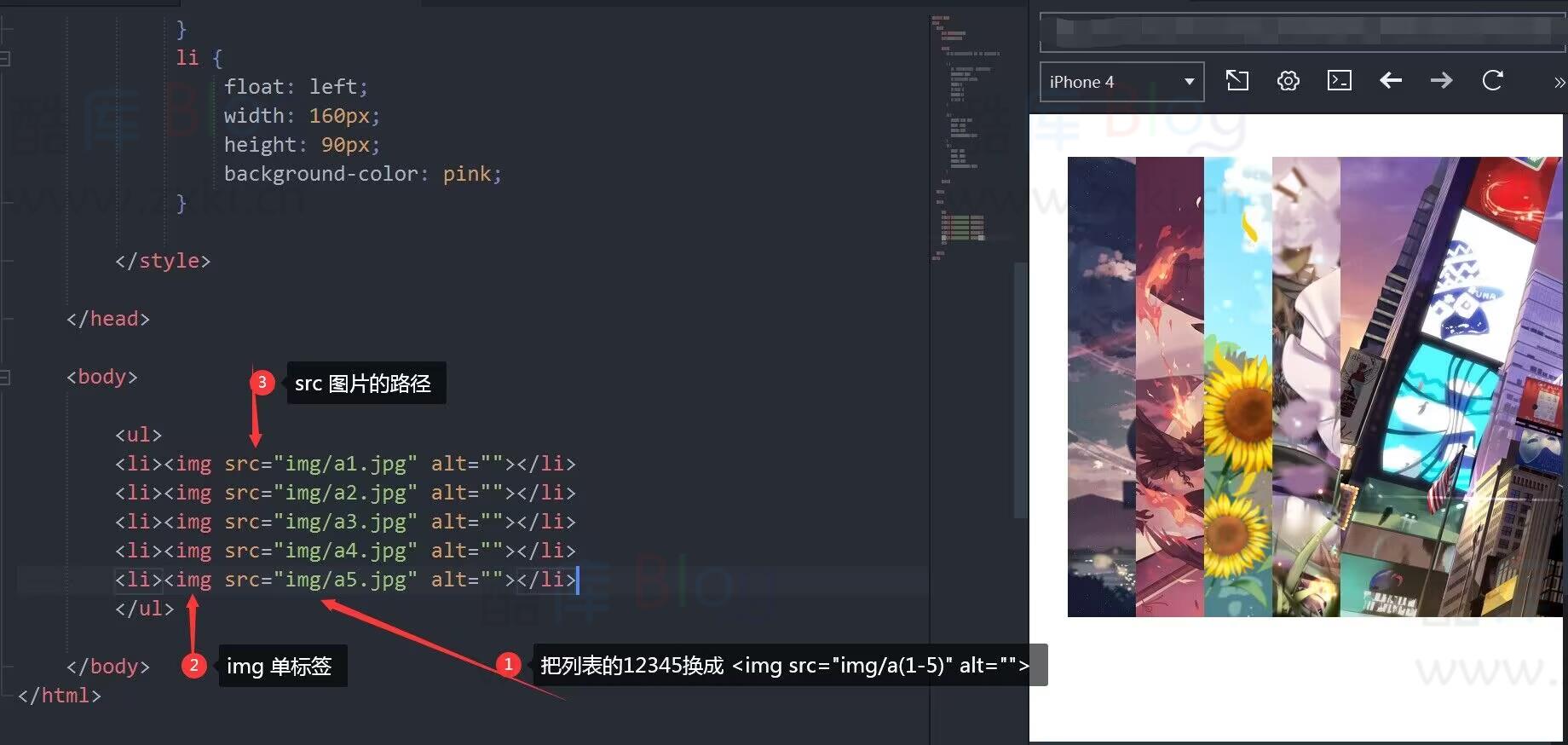Click the "li" selector in the CSS
The height and width of the screenshot is (745, 1568).
[187, 58]
